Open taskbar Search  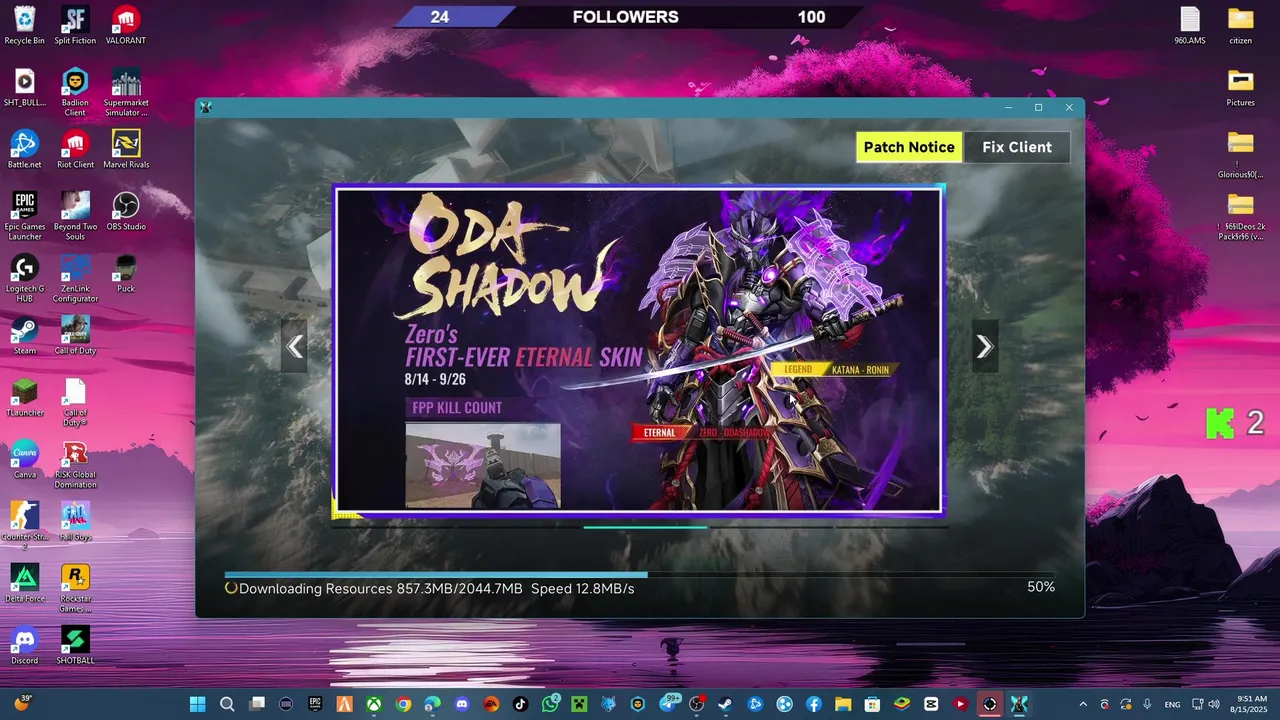click(x=227, y=704)
